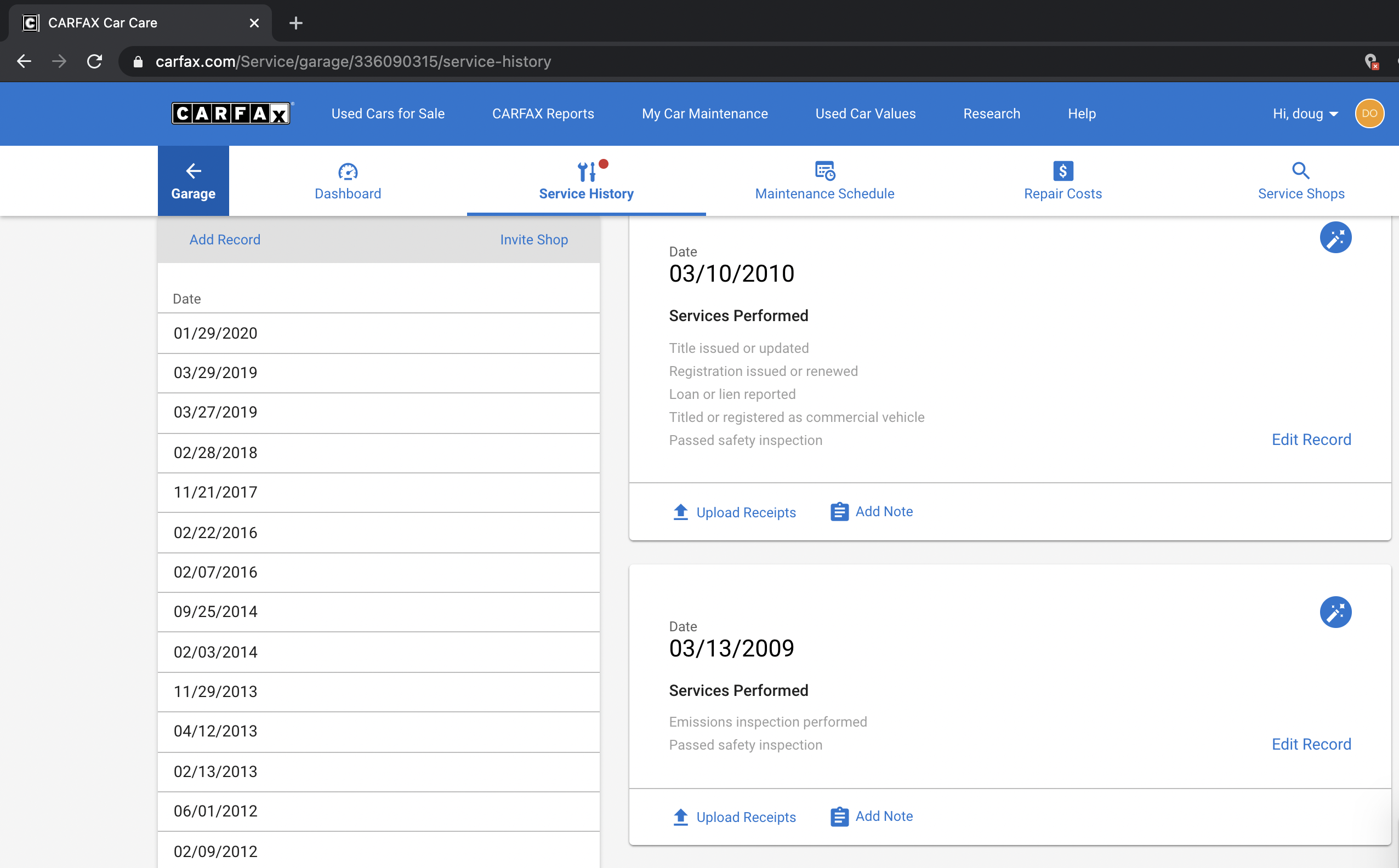
Task: Select the 03/29/2019 record
Action: pyautogui.click(x=378, y=373)
